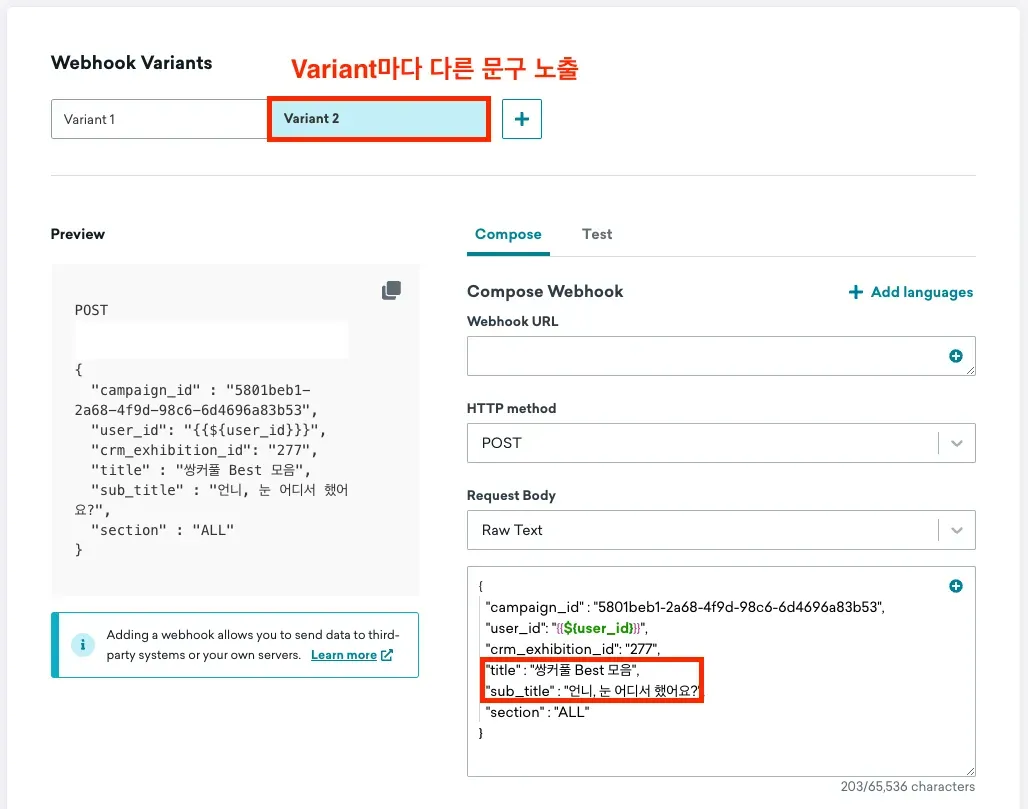This screenshot has height=809, width=1028.
Task: Click the "title" line in the preview panel
Action: [201, 470]
